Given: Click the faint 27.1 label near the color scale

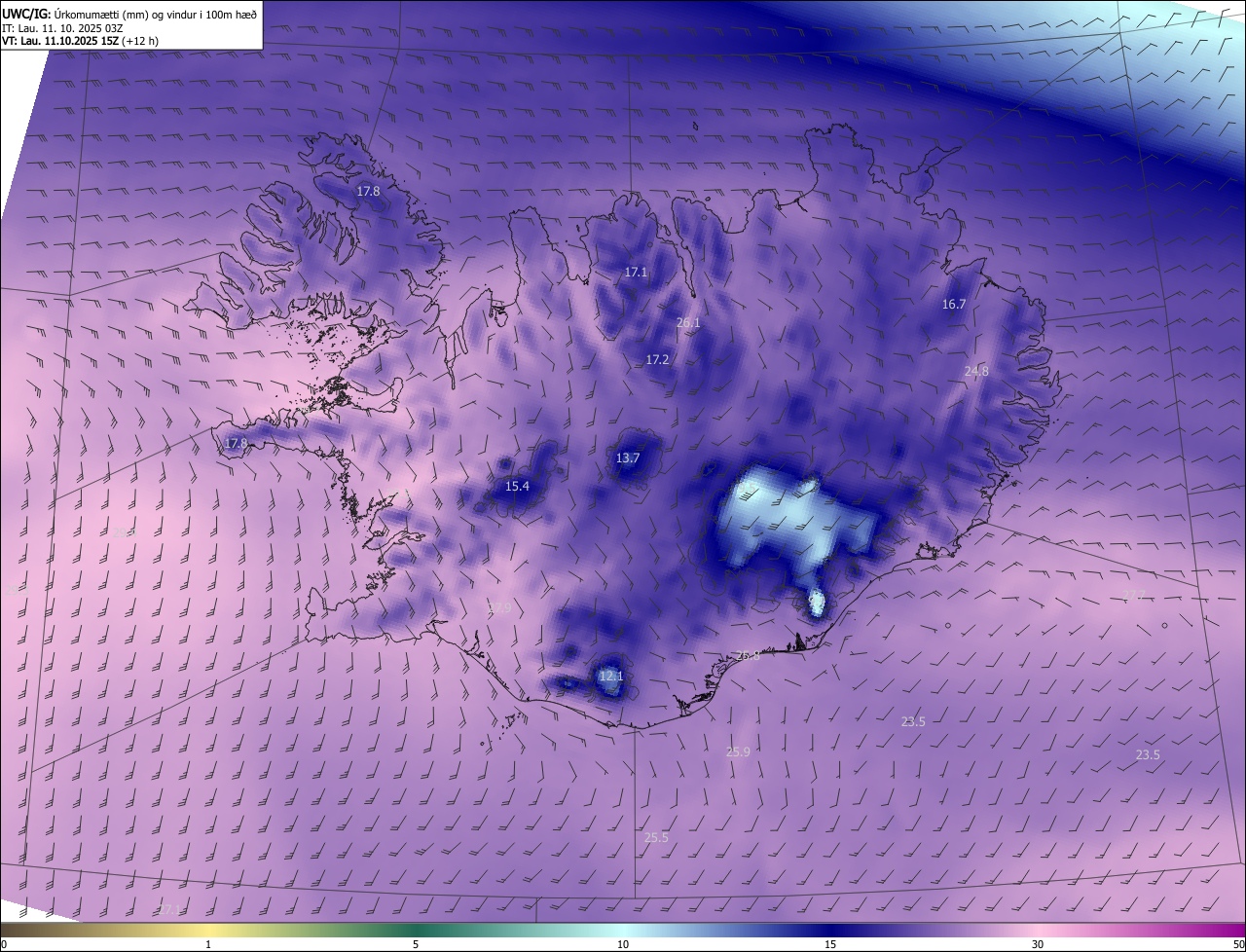Looking at the screenshot, I should click(168, 909).
